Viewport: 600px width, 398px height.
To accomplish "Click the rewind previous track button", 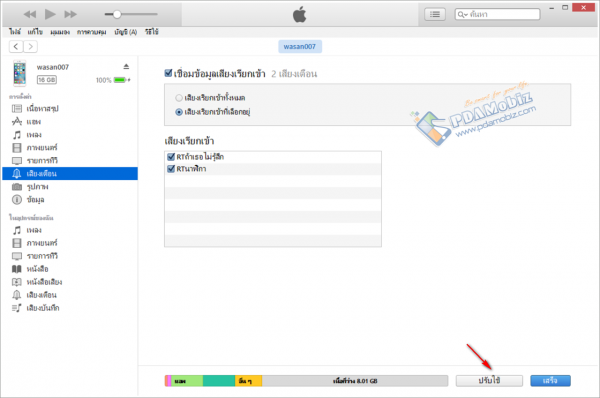I will [29, 15].
